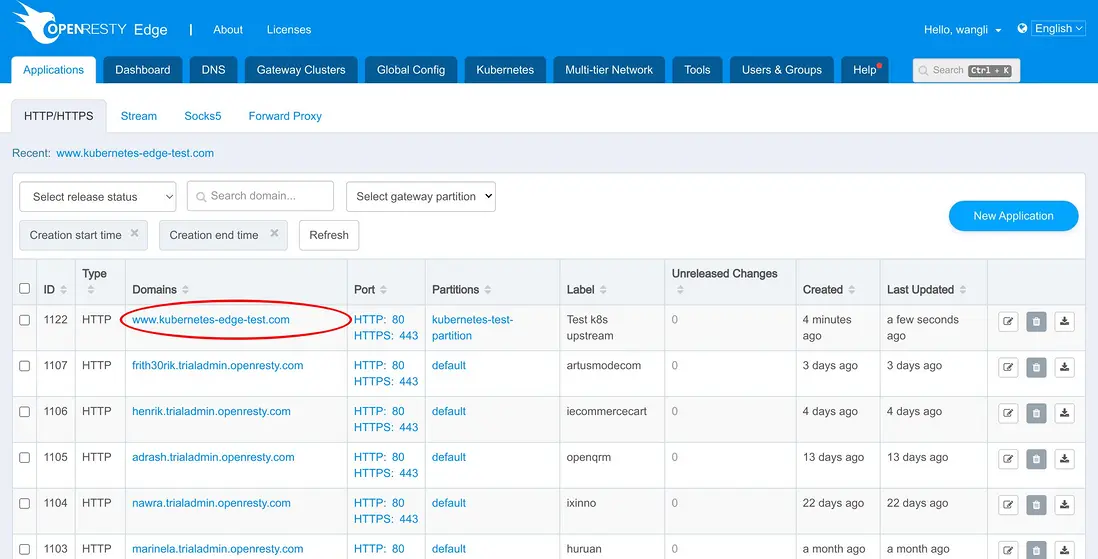Clear the Creation start time filter

pyautogui.click(x=134, y=233)
